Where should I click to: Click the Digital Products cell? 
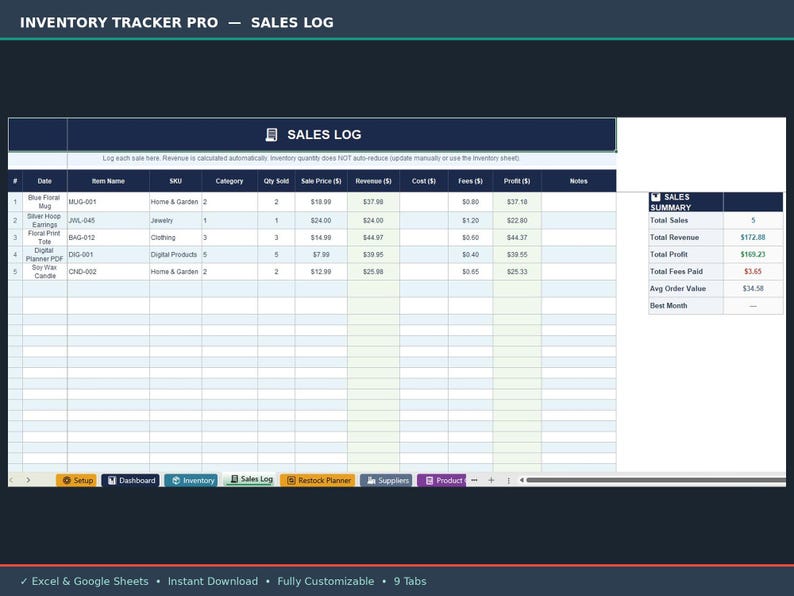tap(176, 255)
